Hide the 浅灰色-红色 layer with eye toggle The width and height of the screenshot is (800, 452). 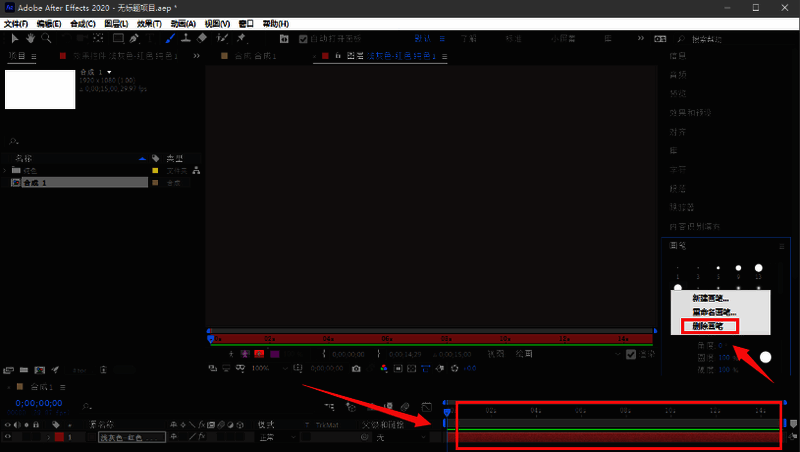pyautogui.click(x=8, y=438)
